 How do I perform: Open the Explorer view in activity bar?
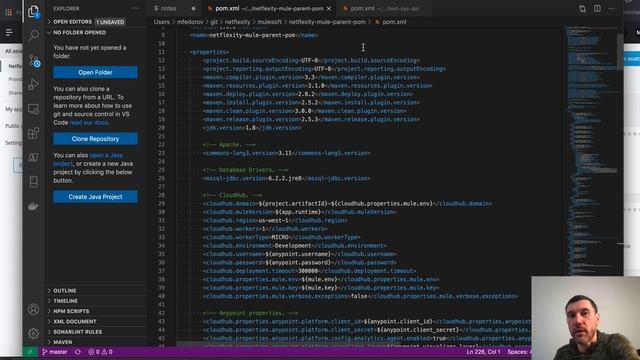tap(33, 11)
